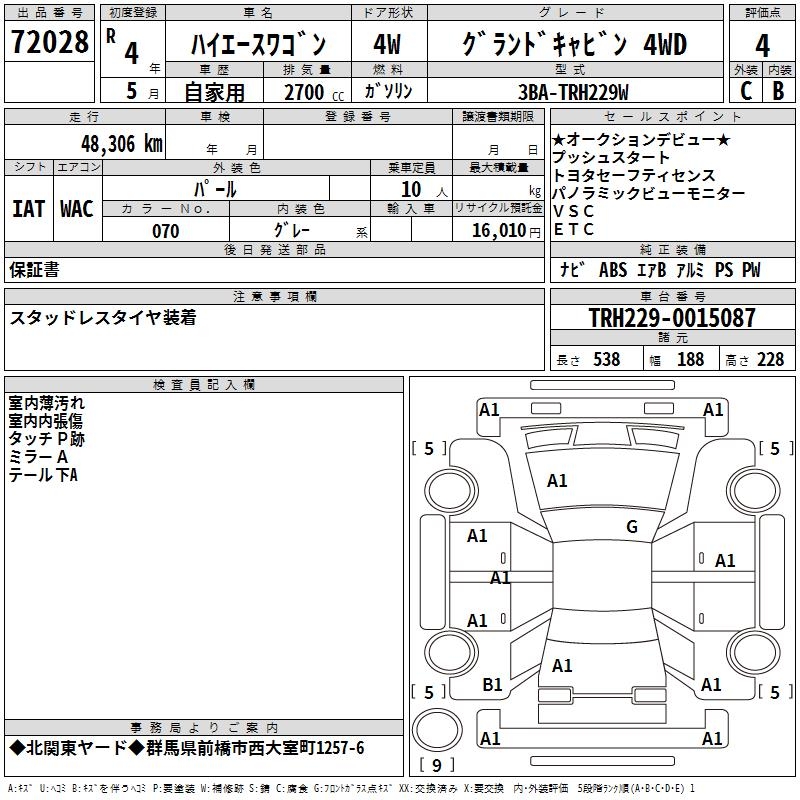Click ETC in sales points
This screenshot has height=800, width=800.
[x=573, y=230]
